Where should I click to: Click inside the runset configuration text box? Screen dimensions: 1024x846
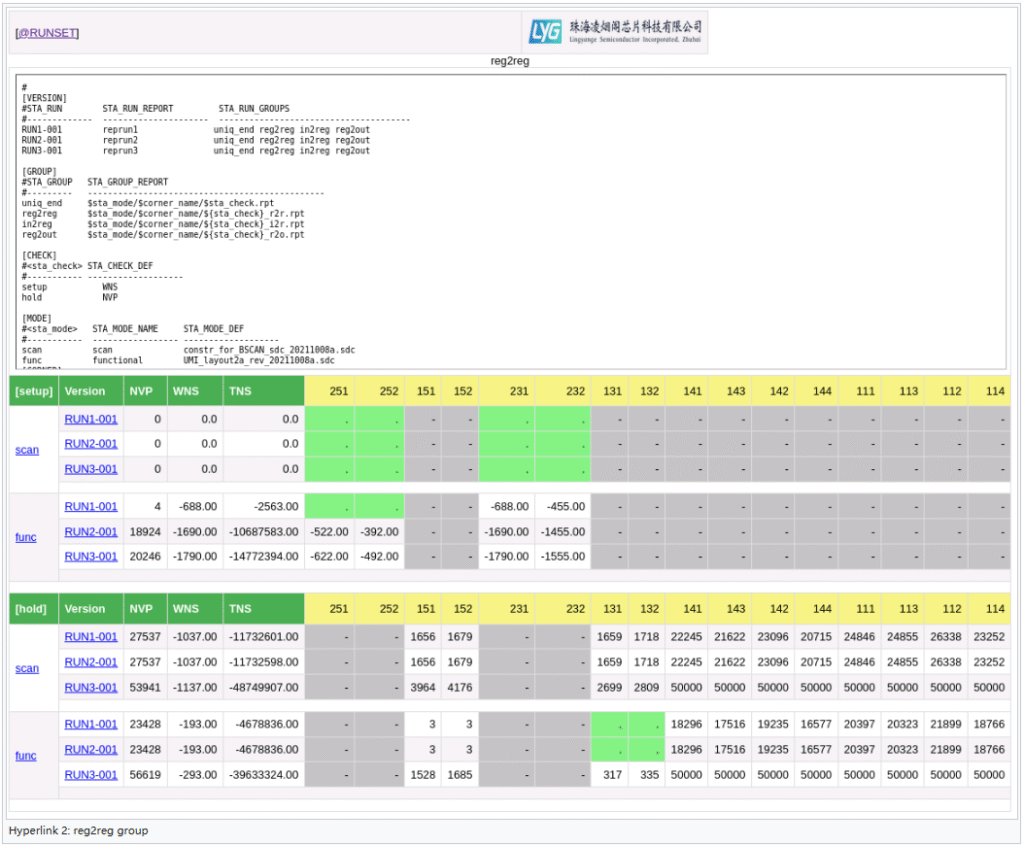coord(511,222)
